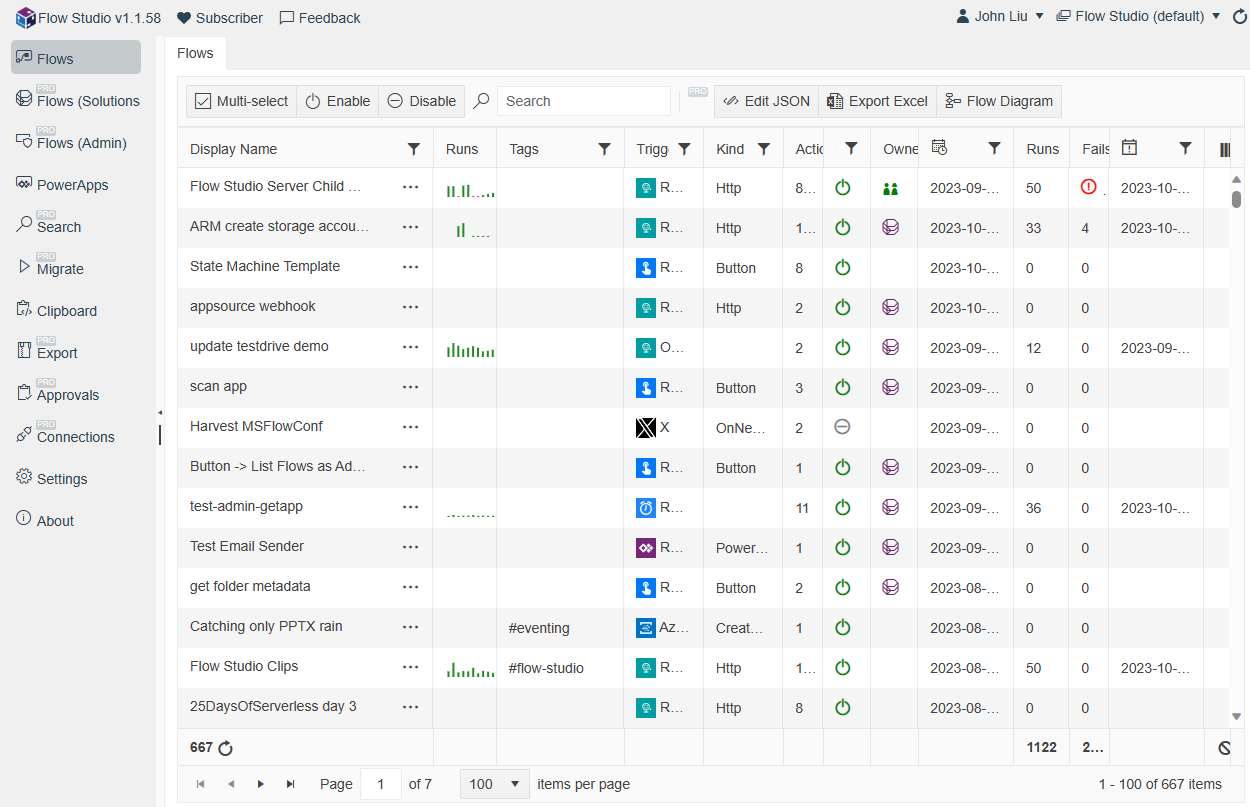Go to the next page arrow
The width and height of the screenshot is (1250, 807).
pos(261,784)
